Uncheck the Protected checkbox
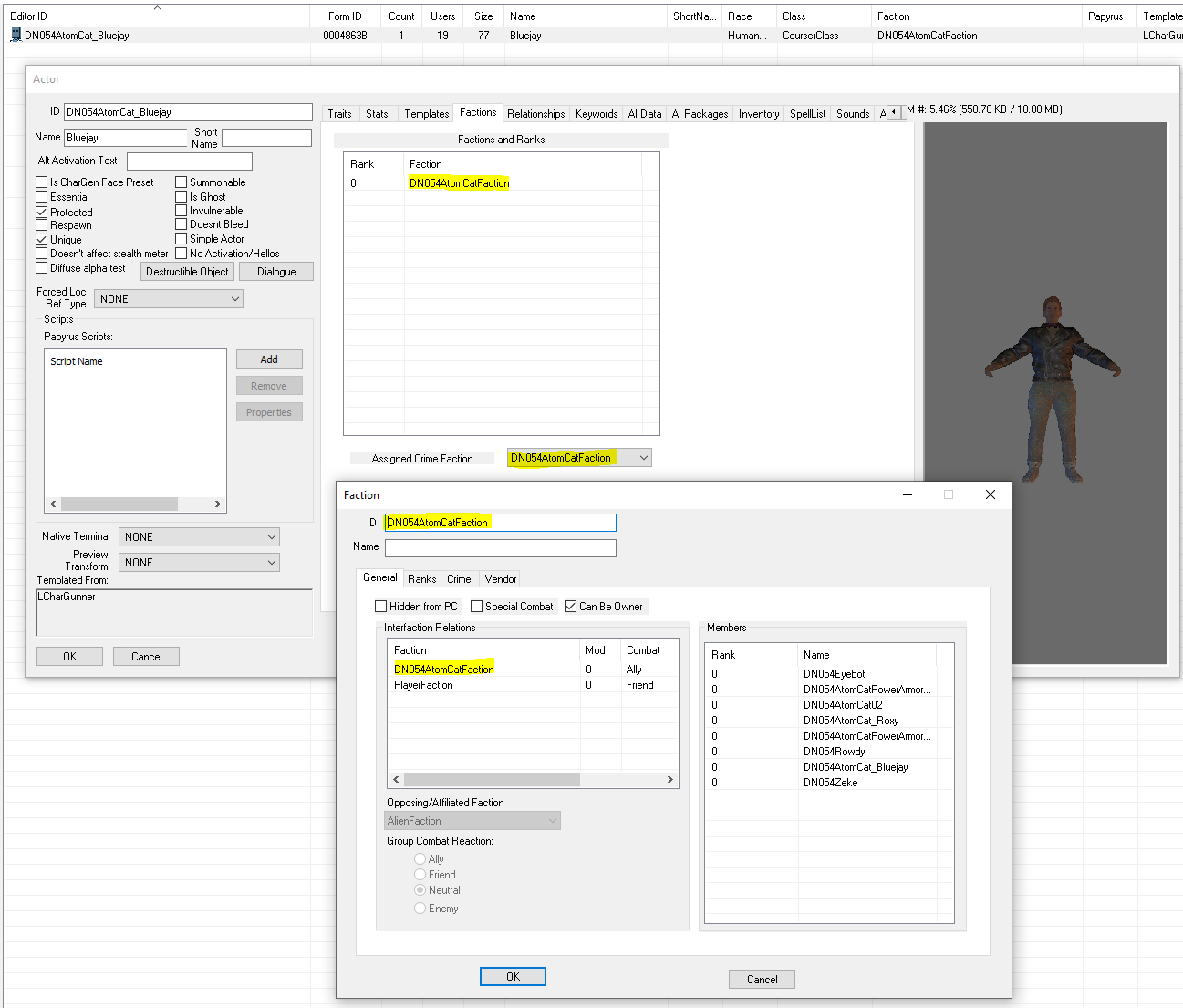Viewport: 1183px width, 1008px height. 42,212
